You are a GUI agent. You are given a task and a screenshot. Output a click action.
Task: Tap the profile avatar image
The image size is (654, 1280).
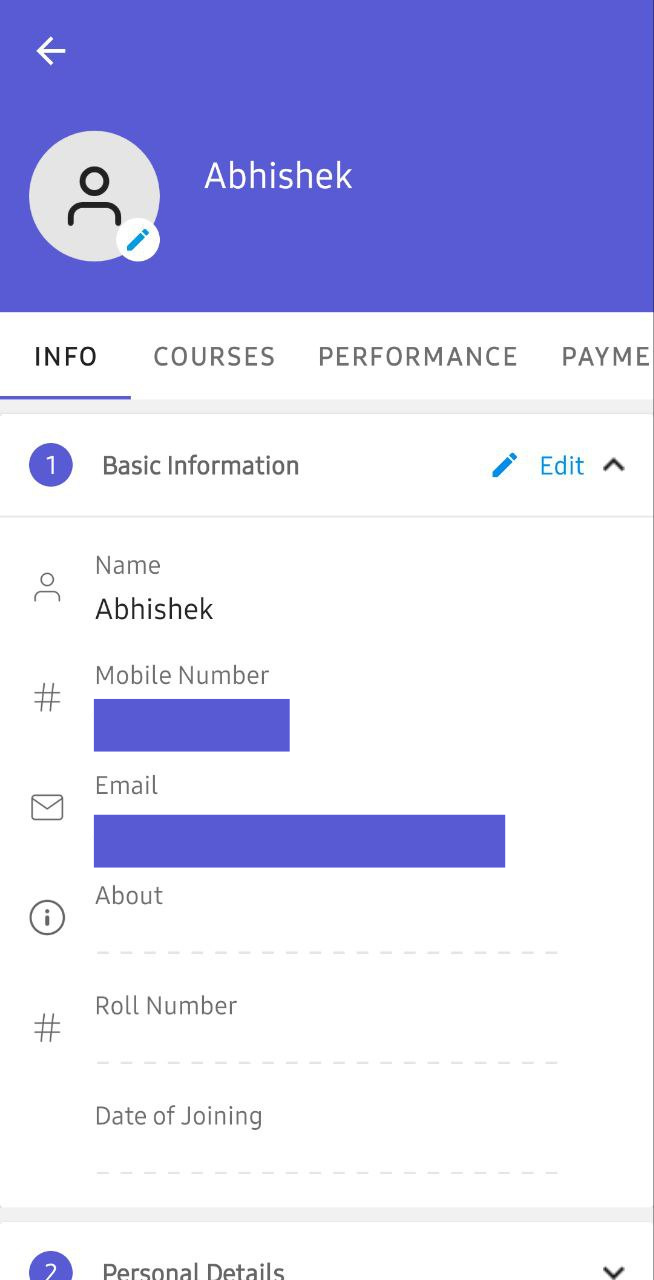coord(90,194)
